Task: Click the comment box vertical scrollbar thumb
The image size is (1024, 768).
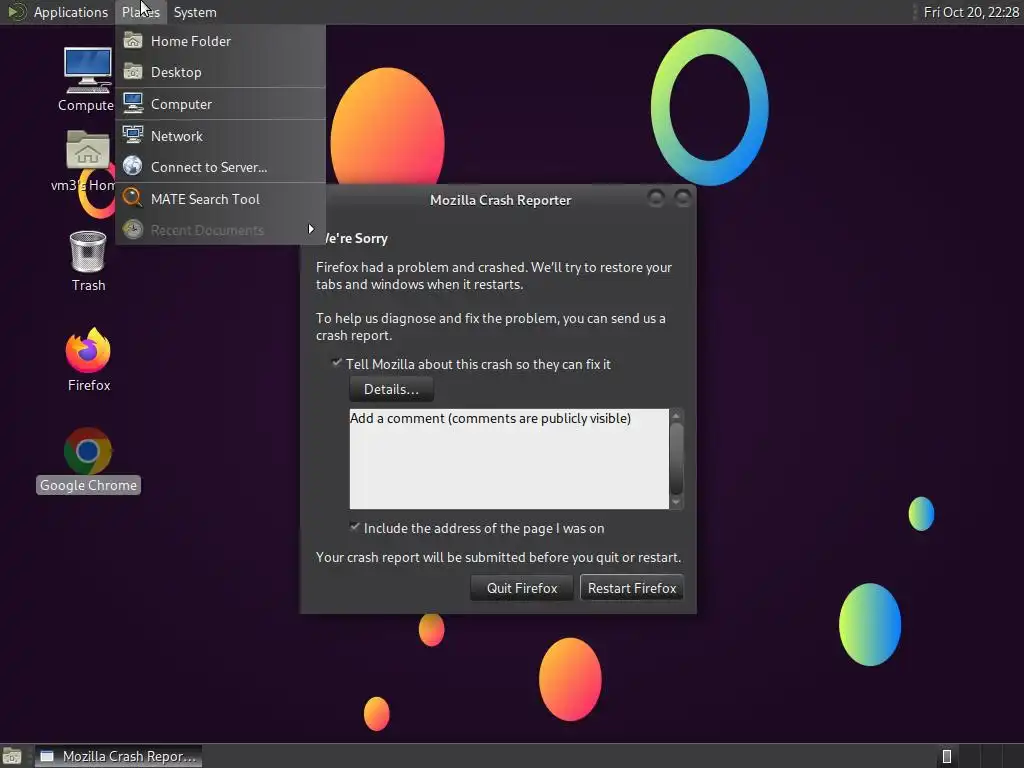Action: 677,458
